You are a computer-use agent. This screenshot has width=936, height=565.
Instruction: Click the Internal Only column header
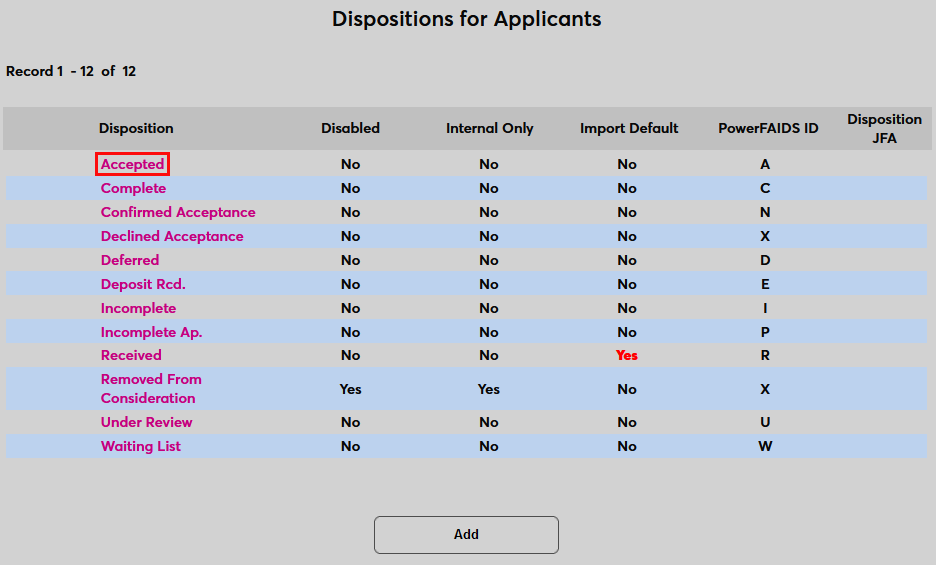point(489,128)
